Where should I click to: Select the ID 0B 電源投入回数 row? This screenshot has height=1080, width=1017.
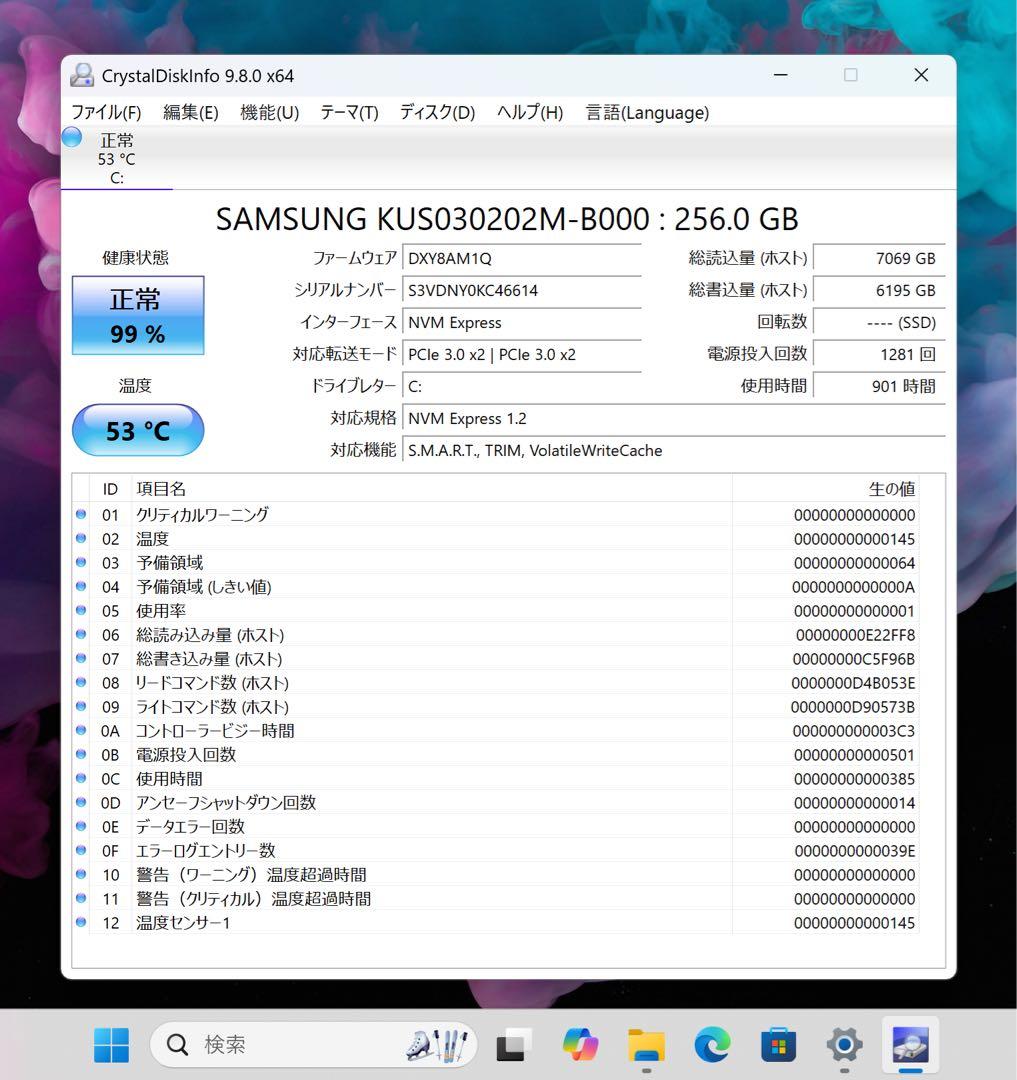[x=496, y=755]
